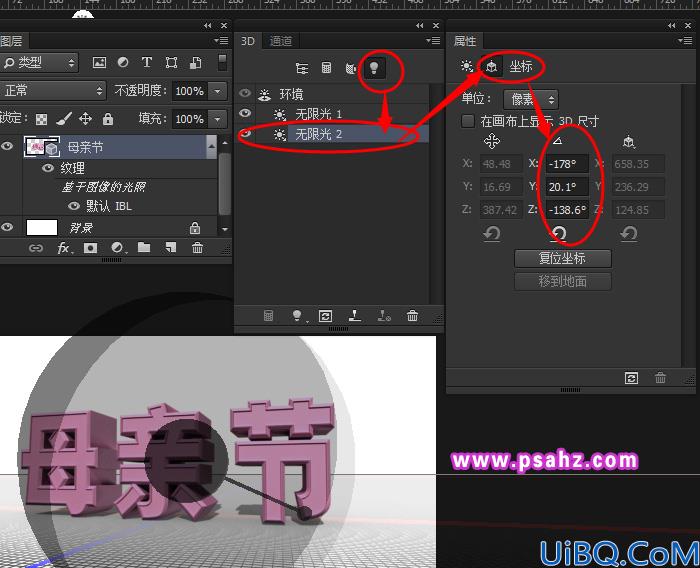The width and height of the screenshot is (700, 568).
Task: Toggle visibility of 默认 IBL
Action: click(74, 206)
